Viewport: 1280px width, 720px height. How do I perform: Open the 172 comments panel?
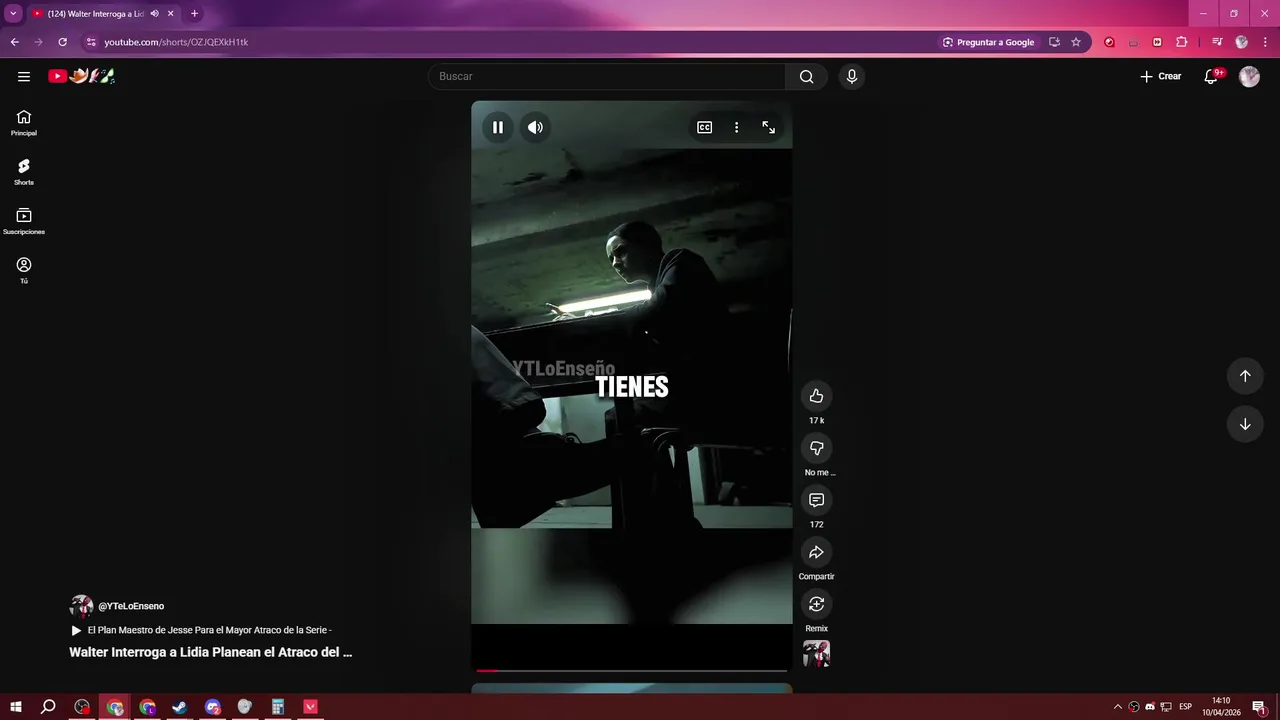click(816, 500)
